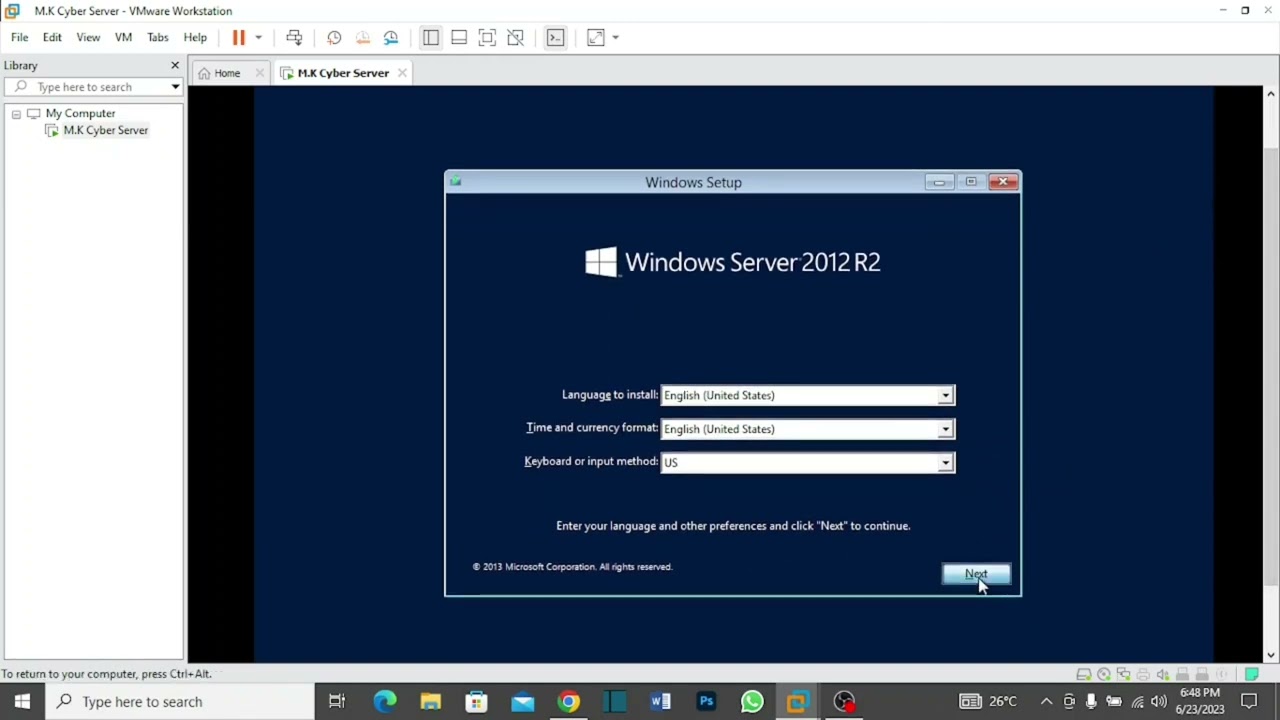Close the Home tab

[260, 73]
